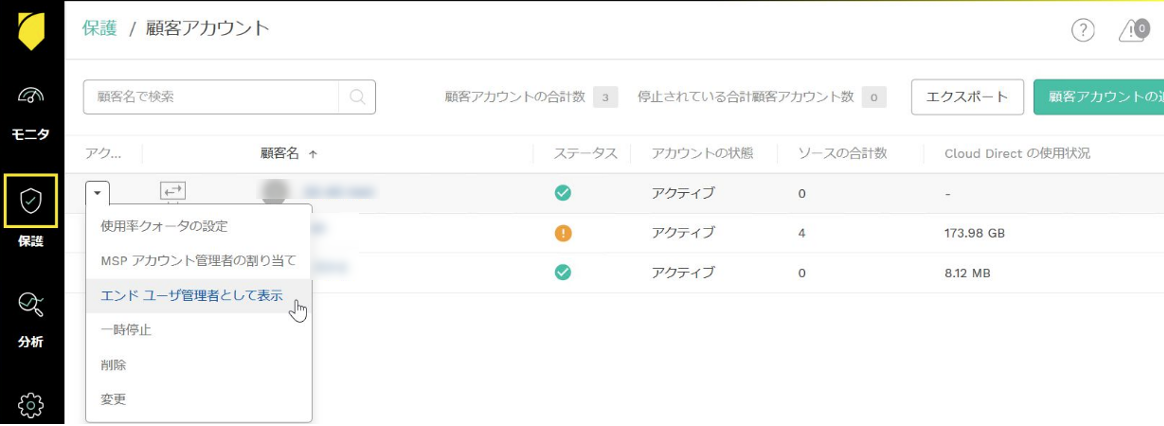Select 使用率クォータの設定 menu item
The width and height of the screenshot is (1164, 426).
point(164,226)
